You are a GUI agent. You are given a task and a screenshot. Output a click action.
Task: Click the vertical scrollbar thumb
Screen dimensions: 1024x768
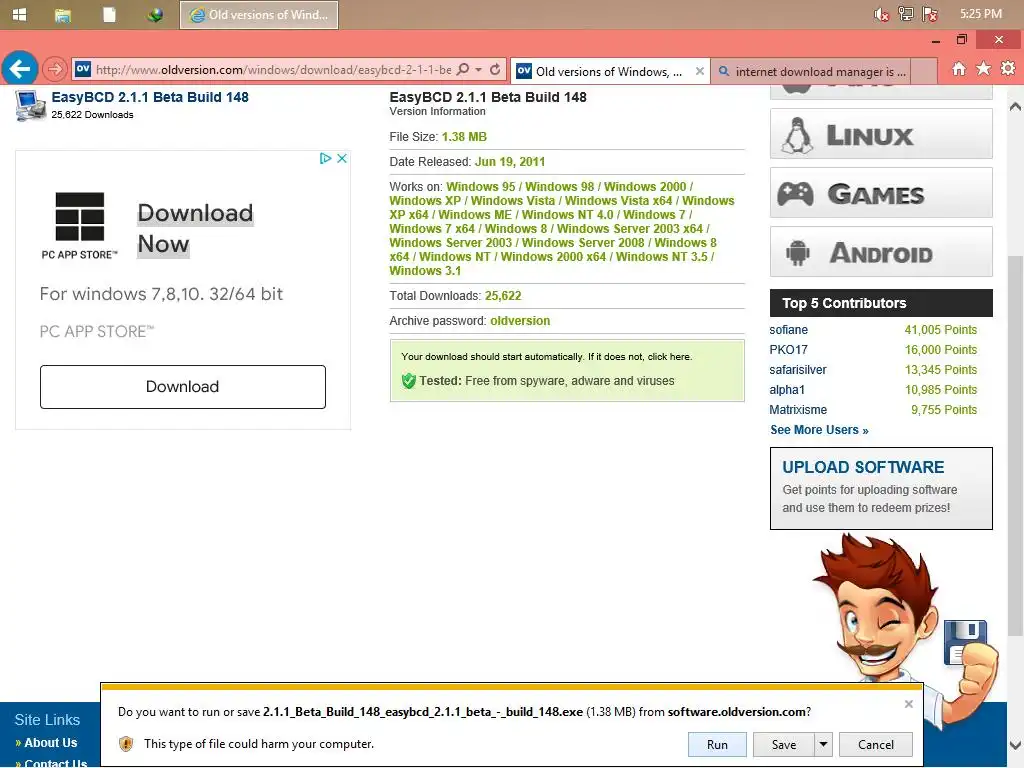tap(1016, 445)
